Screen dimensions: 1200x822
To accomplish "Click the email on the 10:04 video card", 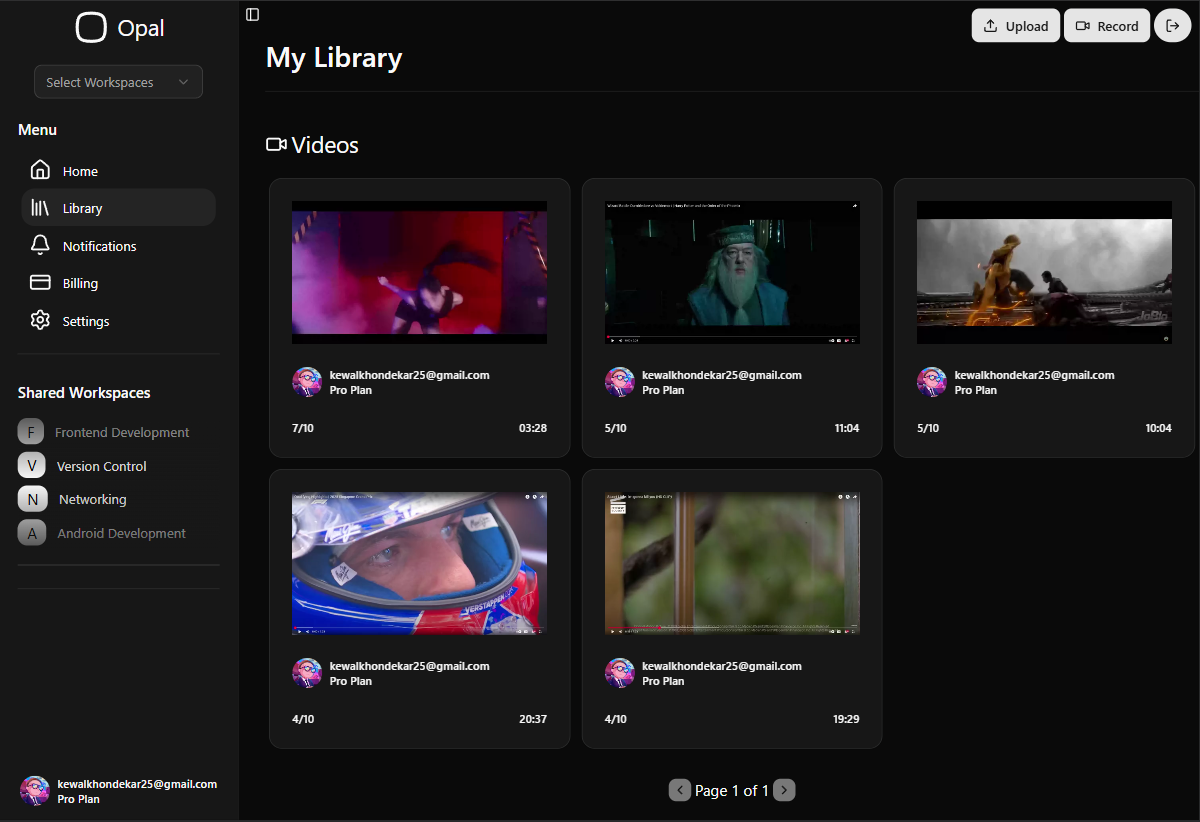I will 1034,375.
